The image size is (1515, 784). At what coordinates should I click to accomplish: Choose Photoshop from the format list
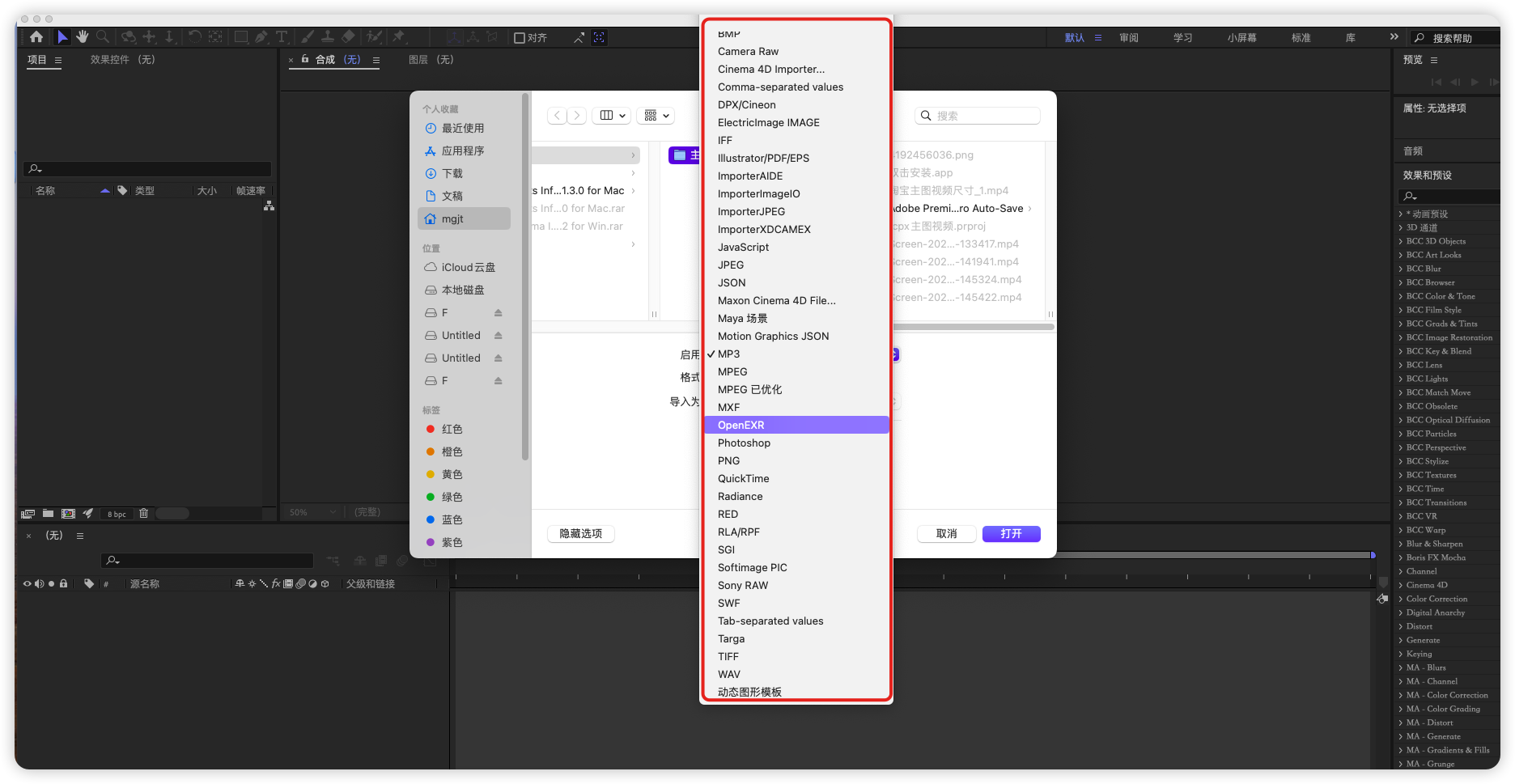tap(797, 443)
